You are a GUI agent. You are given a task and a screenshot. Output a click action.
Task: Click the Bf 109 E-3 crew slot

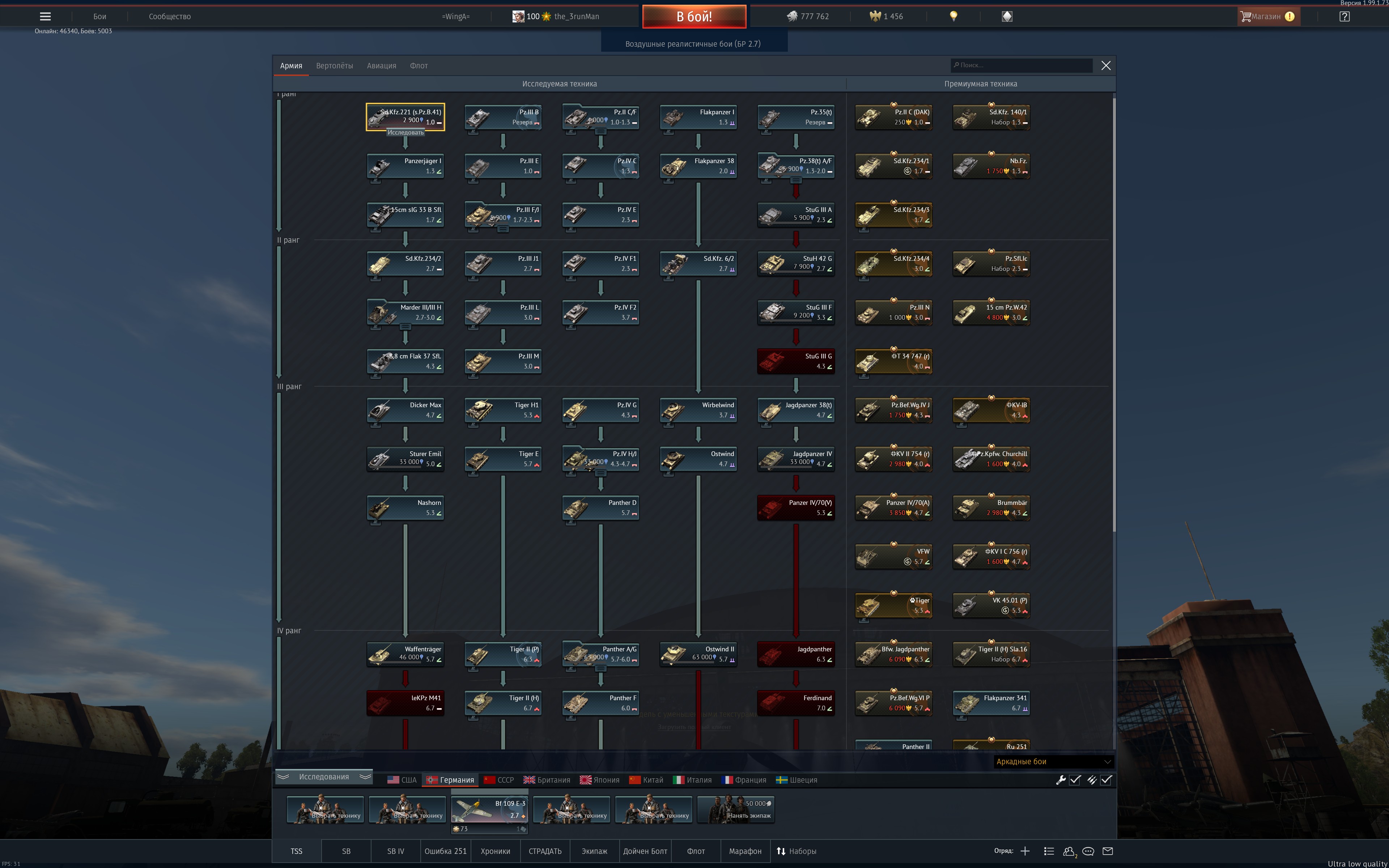click(x=490, y=809)
